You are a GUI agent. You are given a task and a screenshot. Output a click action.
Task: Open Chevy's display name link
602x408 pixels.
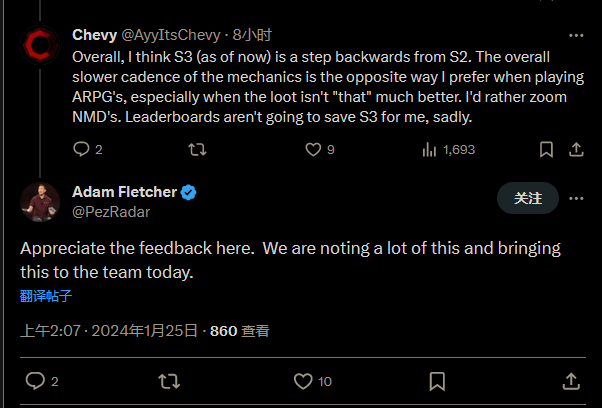[x=94, y=34]
